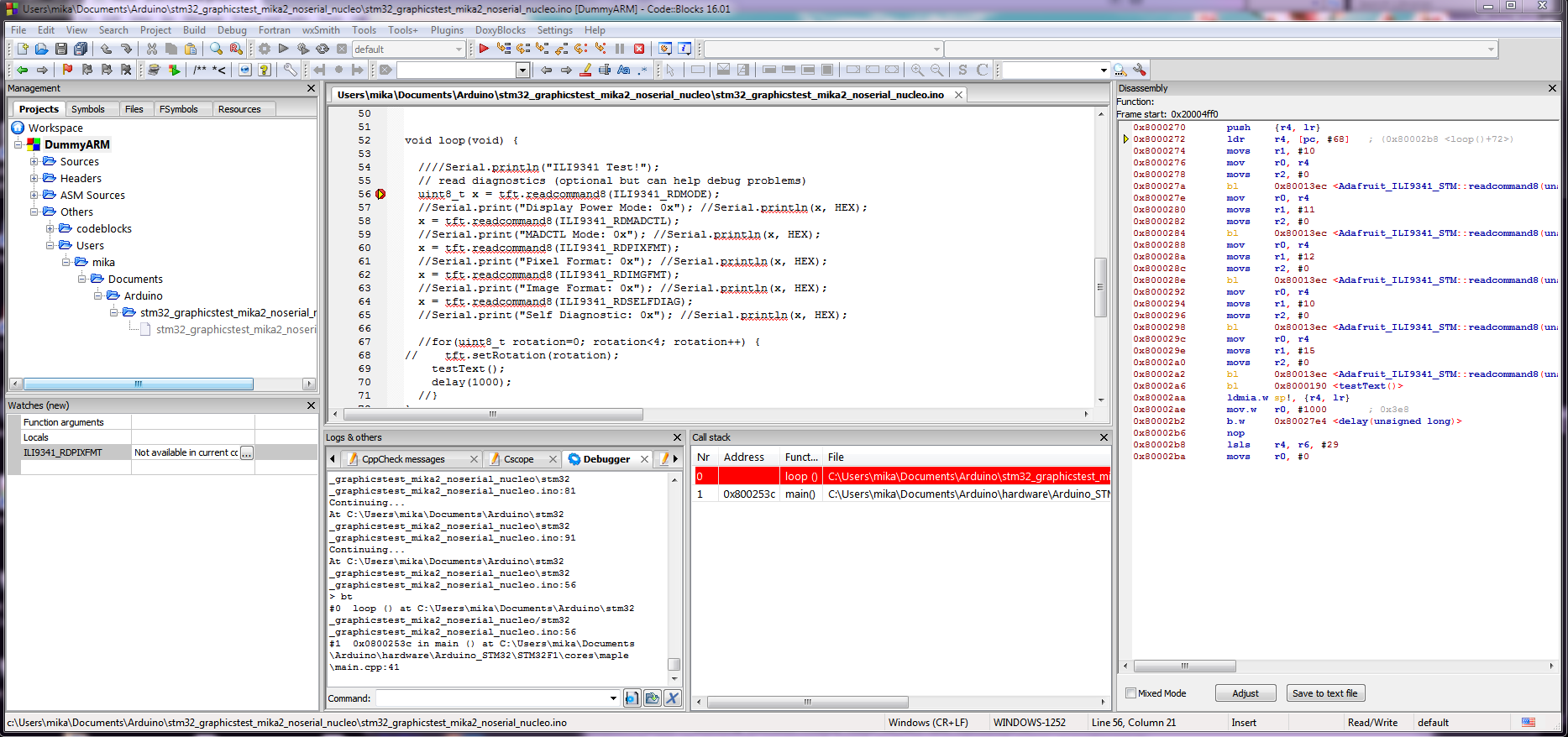Screen dimensions: 1568x737
Task: Open the wxSmith menu
Action: 321,30
